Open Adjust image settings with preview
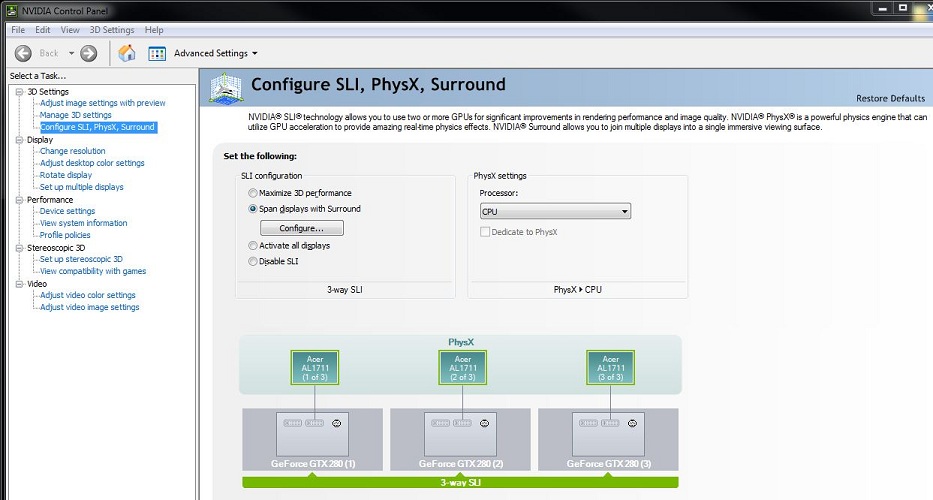 102,103
